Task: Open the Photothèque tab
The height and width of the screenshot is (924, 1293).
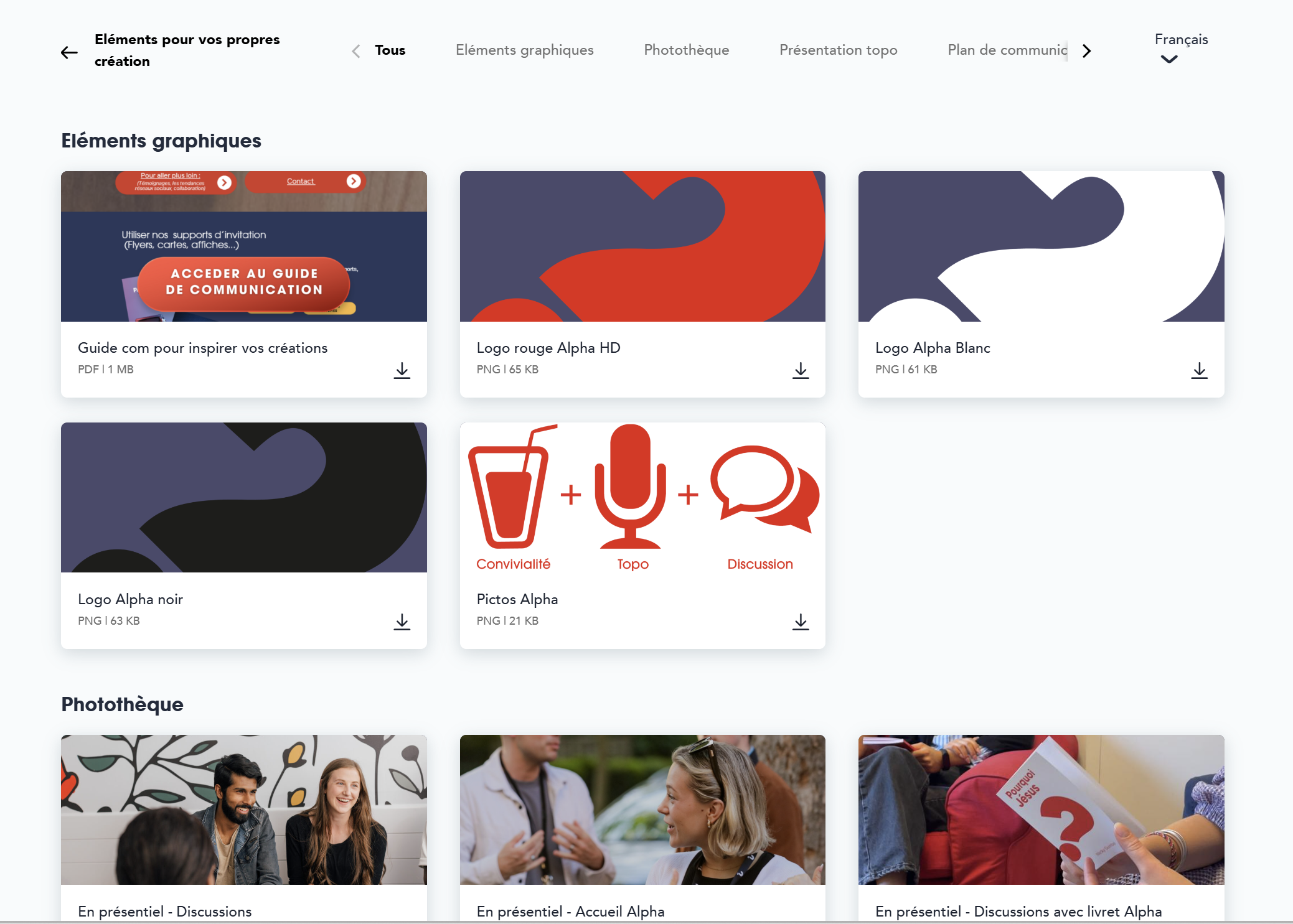Action: pos(686,50)
